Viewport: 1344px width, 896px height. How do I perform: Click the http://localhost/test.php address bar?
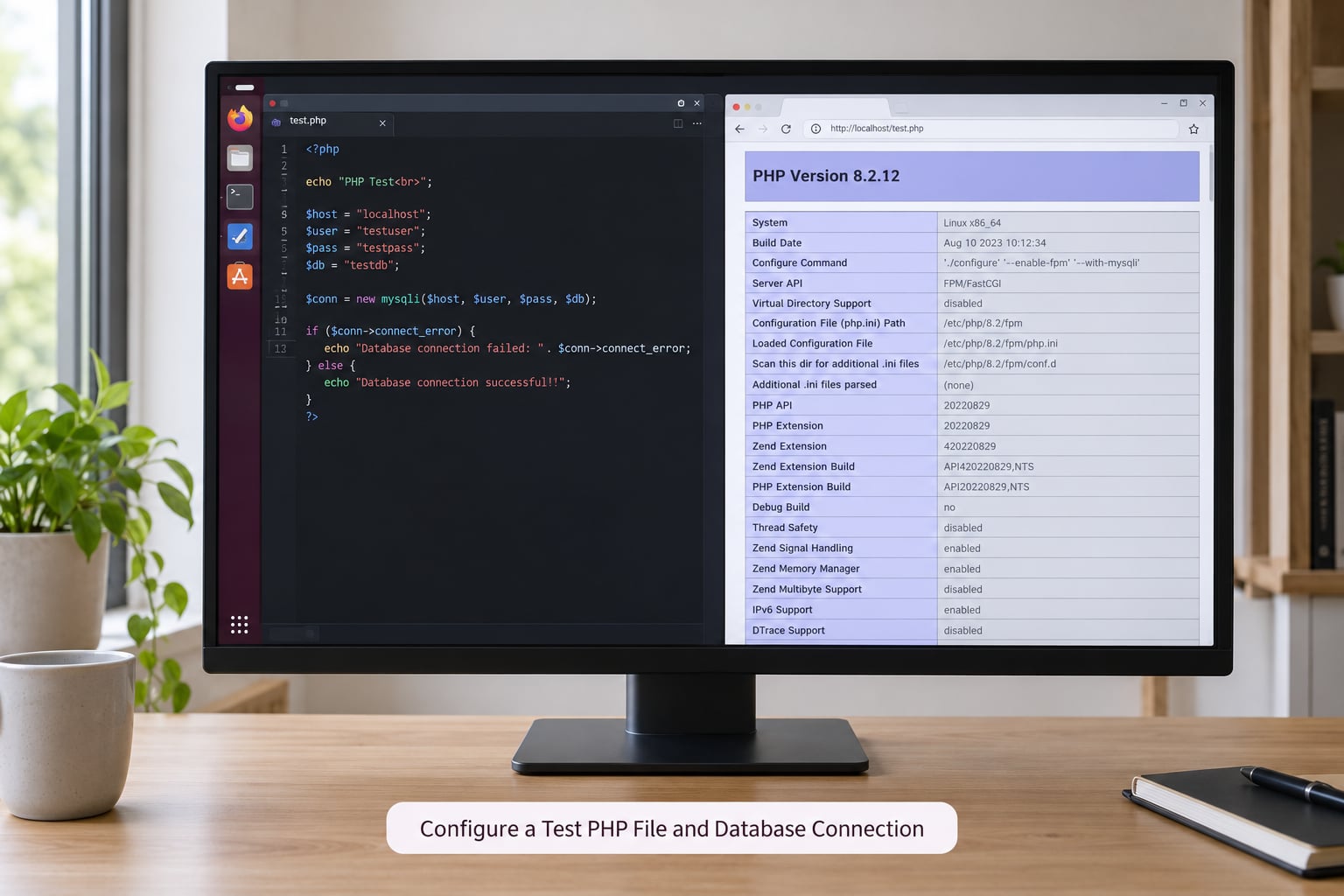coord(990,129)
